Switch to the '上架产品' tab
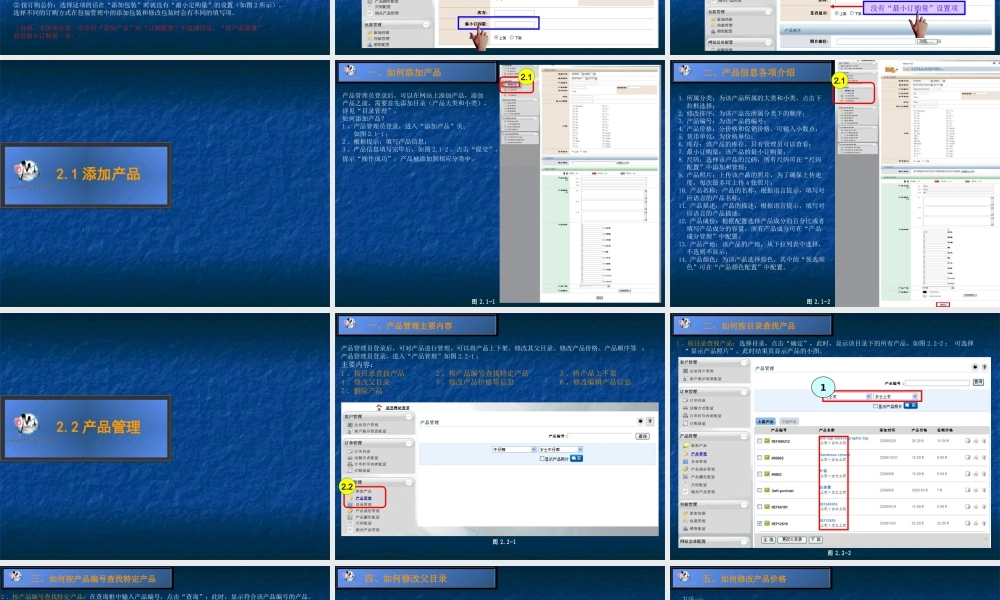Image resolution: width=1000 pixels, height=600 pixels. pos(765,421)
